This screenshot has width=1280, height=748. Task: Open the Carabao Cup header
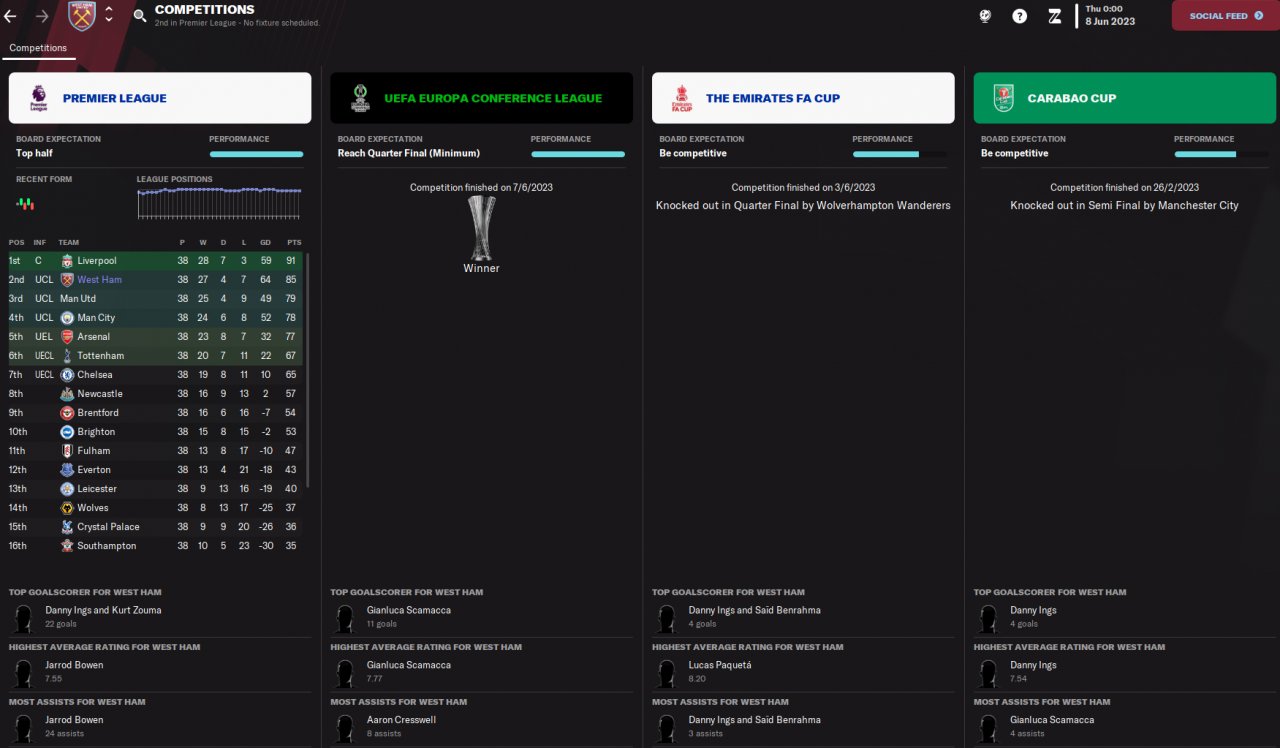pyautogui.click(x=1125, y=98)
